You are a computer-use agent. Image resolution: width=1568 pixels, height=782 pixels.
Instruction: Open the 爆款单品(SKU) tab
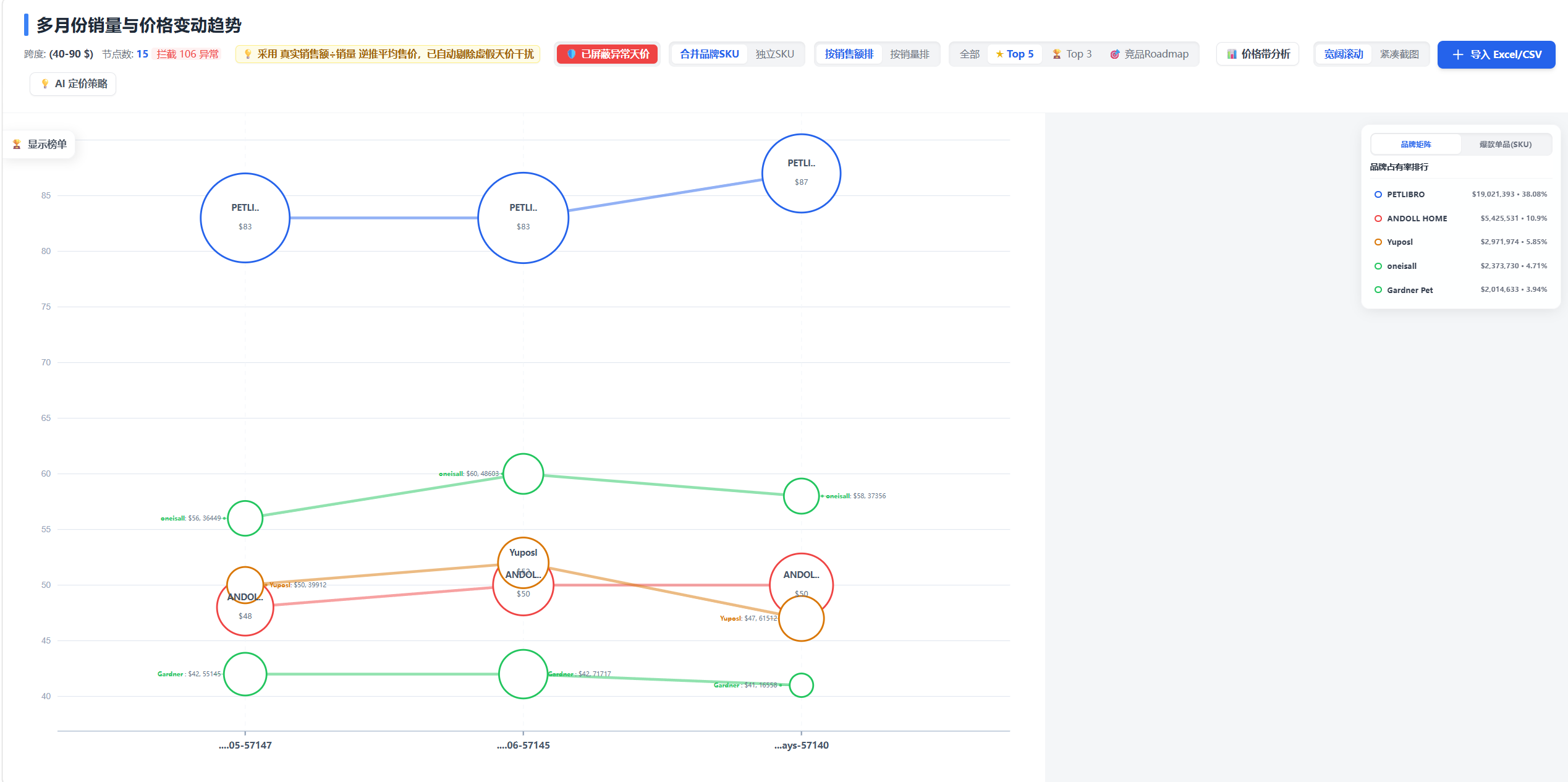coord(1505,144)
